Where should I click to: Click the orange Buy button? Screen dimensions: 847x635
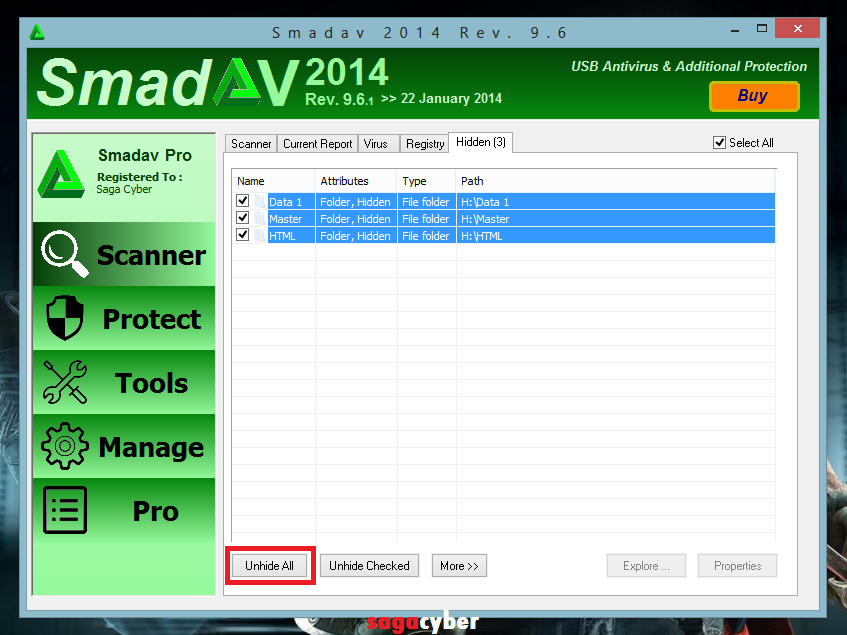(x=754, y=96)
